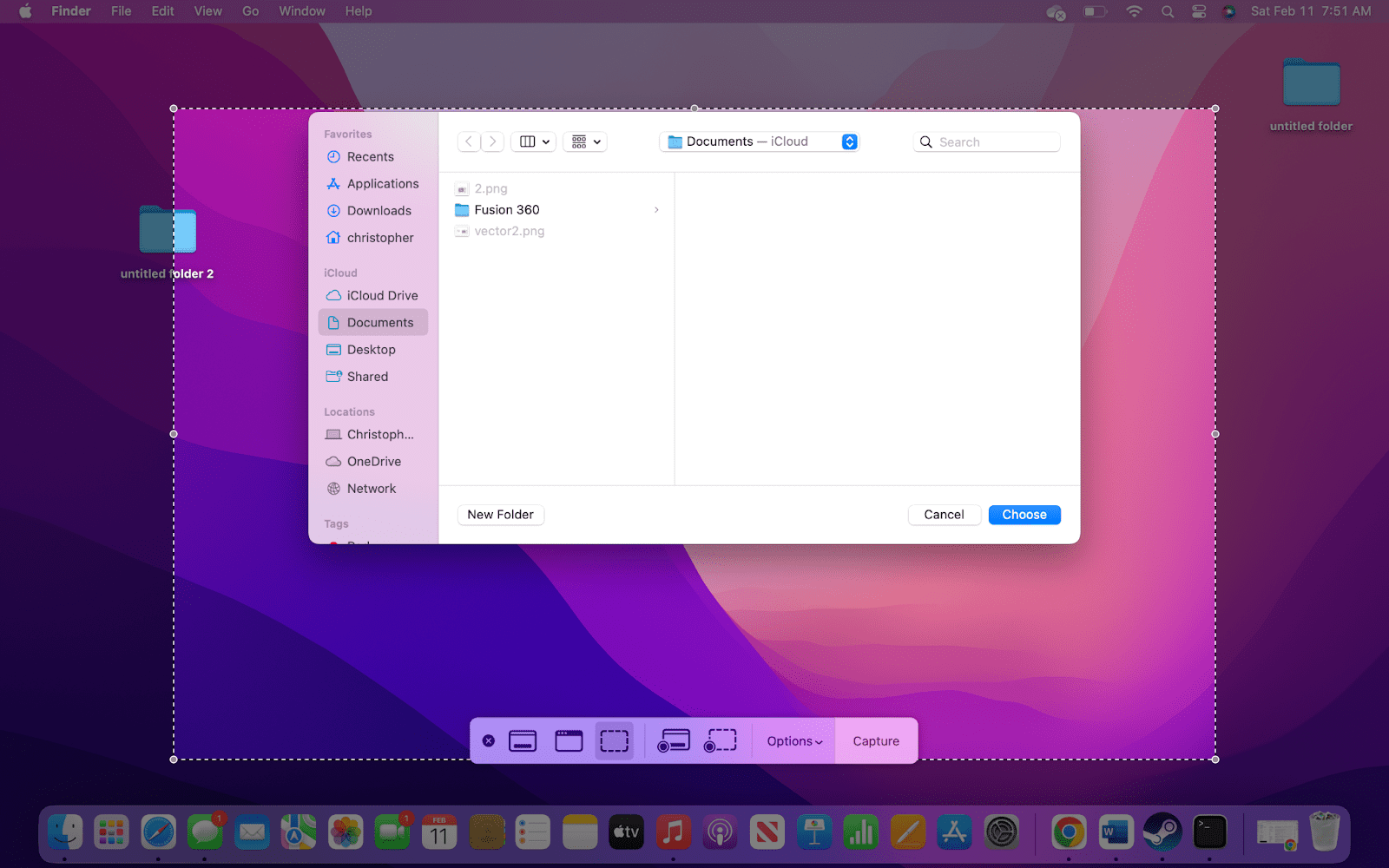Screen dimensions: 1389x868
Task: Open Mail from the Dock
Action: click(253, 833)
